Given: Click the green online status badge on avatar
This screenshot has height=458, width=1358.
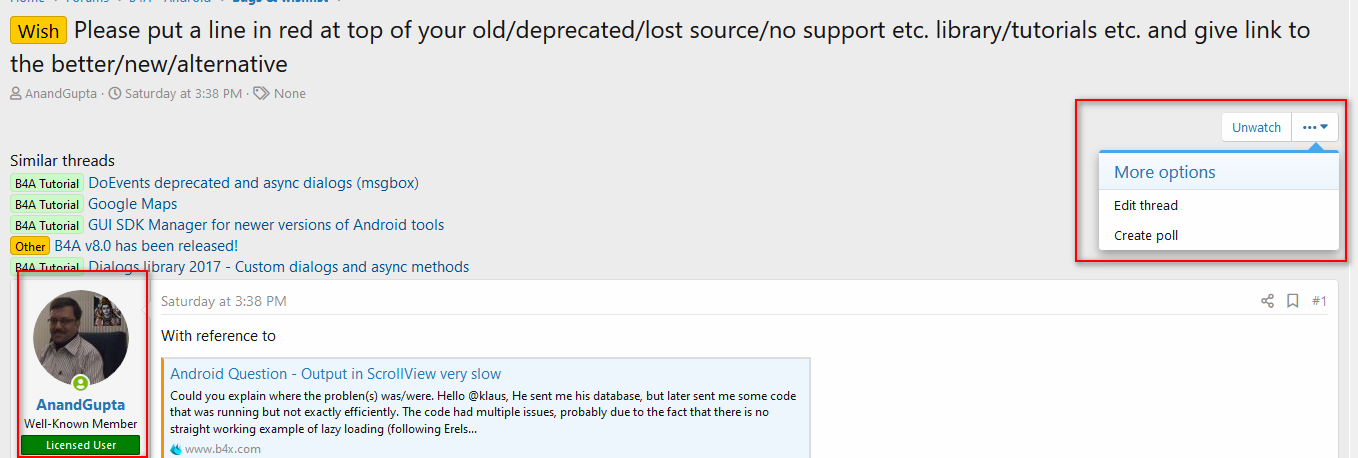Looking at the screenshot, I should point(81,383).
